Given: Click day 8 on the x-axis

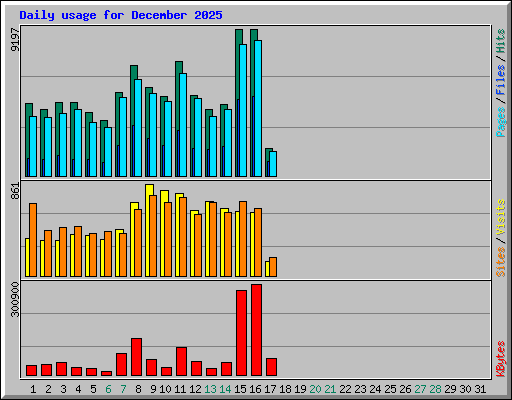Looking at the screenshot, I should pos(138,389).
